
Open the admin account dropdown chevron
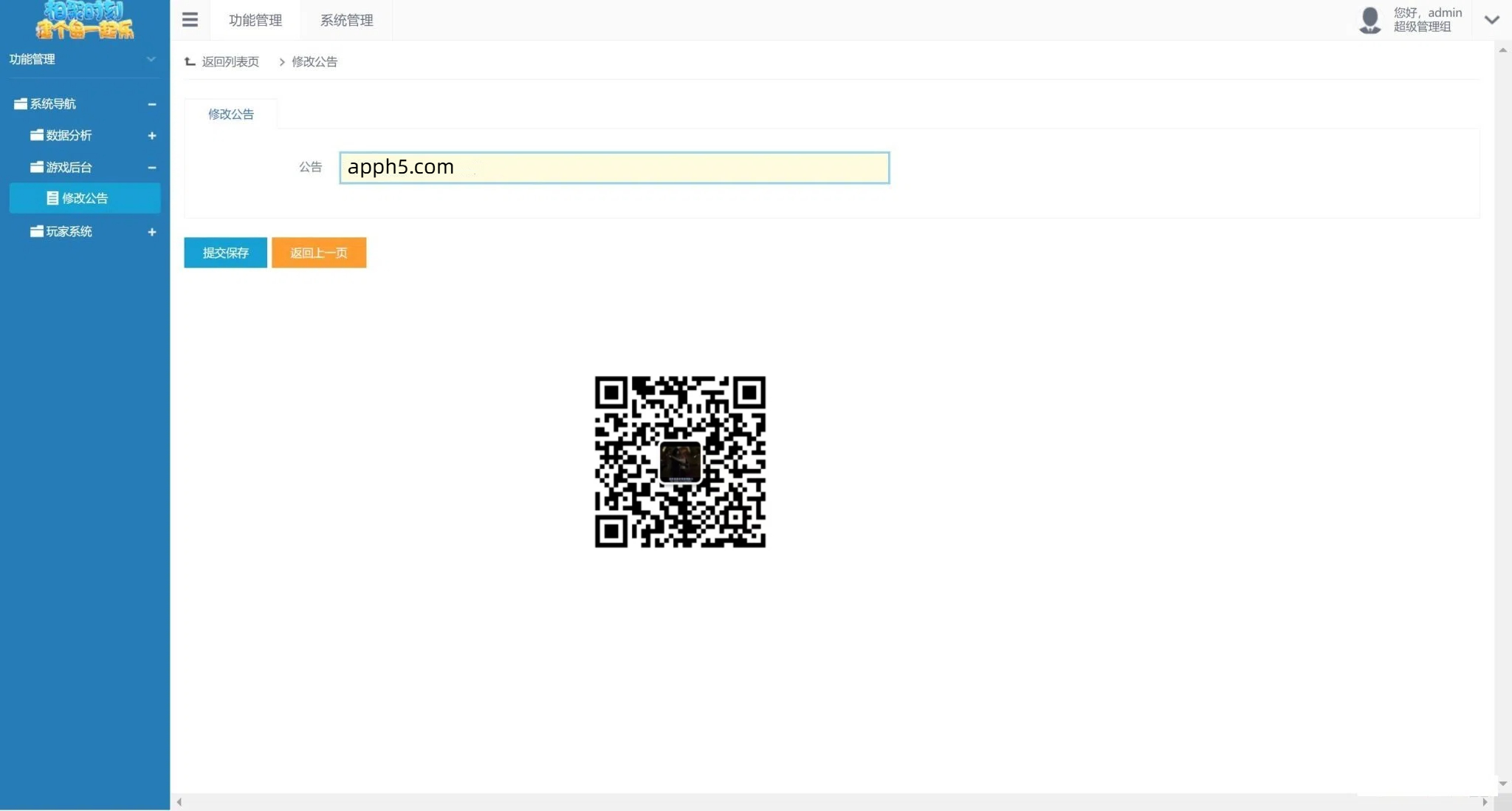pyautogui.click(x=1491, y=20)
